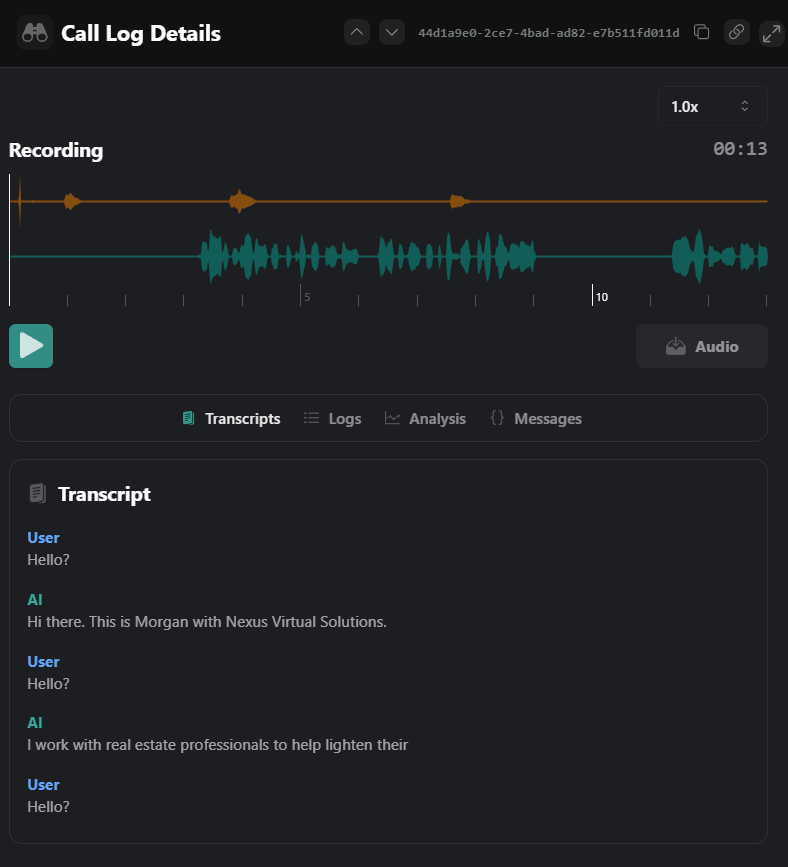788x867 pixels.
Task: Expand the panel to fullscreen
Action: click(x=772, y=34)
